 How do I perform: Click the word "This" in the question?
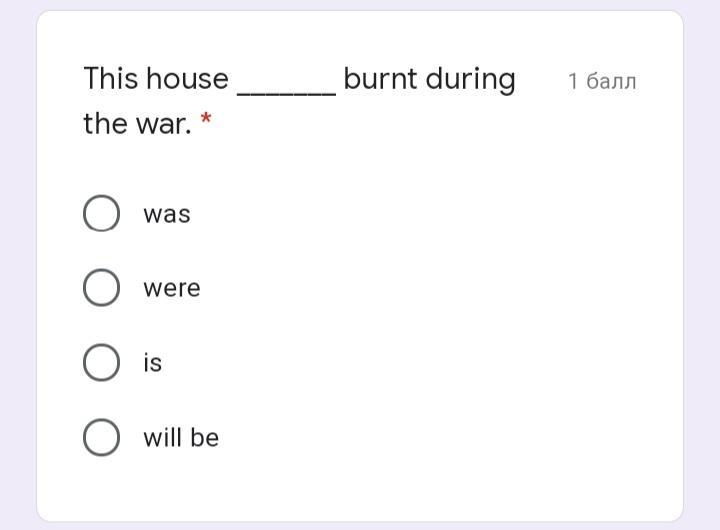110,78
